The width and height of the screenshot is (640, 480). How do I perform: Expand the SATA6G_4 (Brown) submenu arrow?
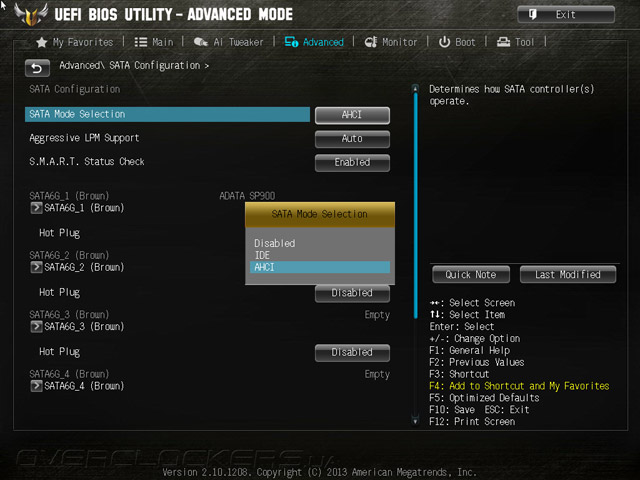tap(36, 386)
